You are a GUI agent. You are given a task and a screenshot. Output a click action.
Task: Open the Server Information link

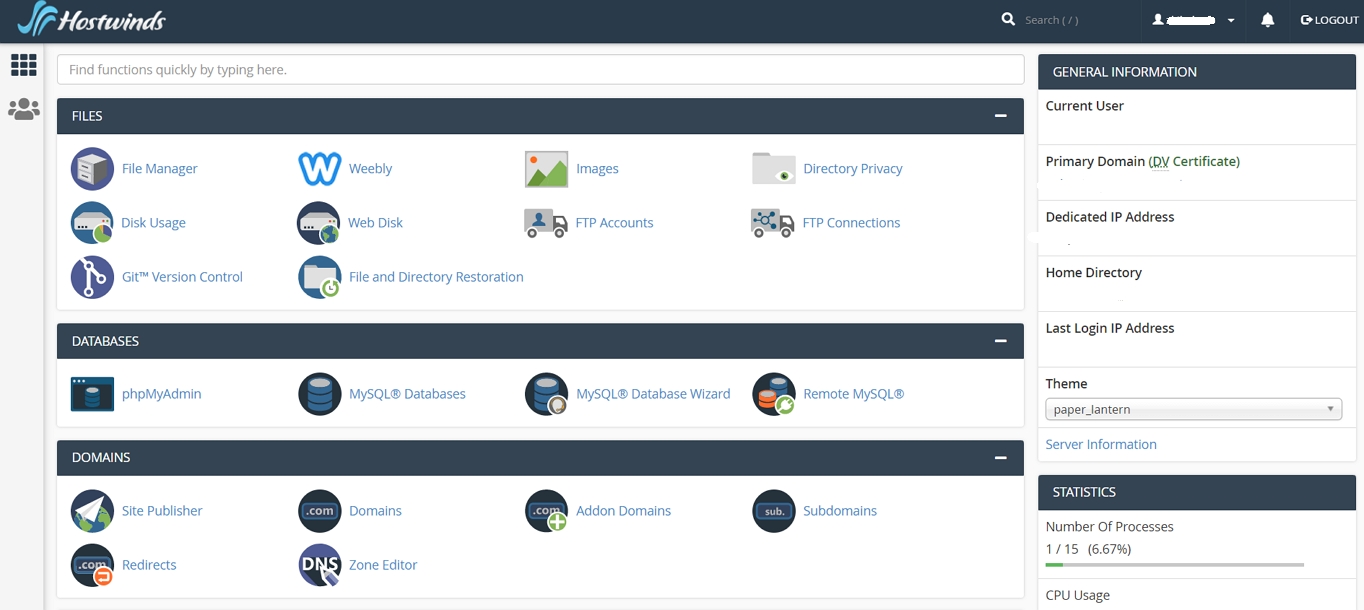[x=1101, y=444]
